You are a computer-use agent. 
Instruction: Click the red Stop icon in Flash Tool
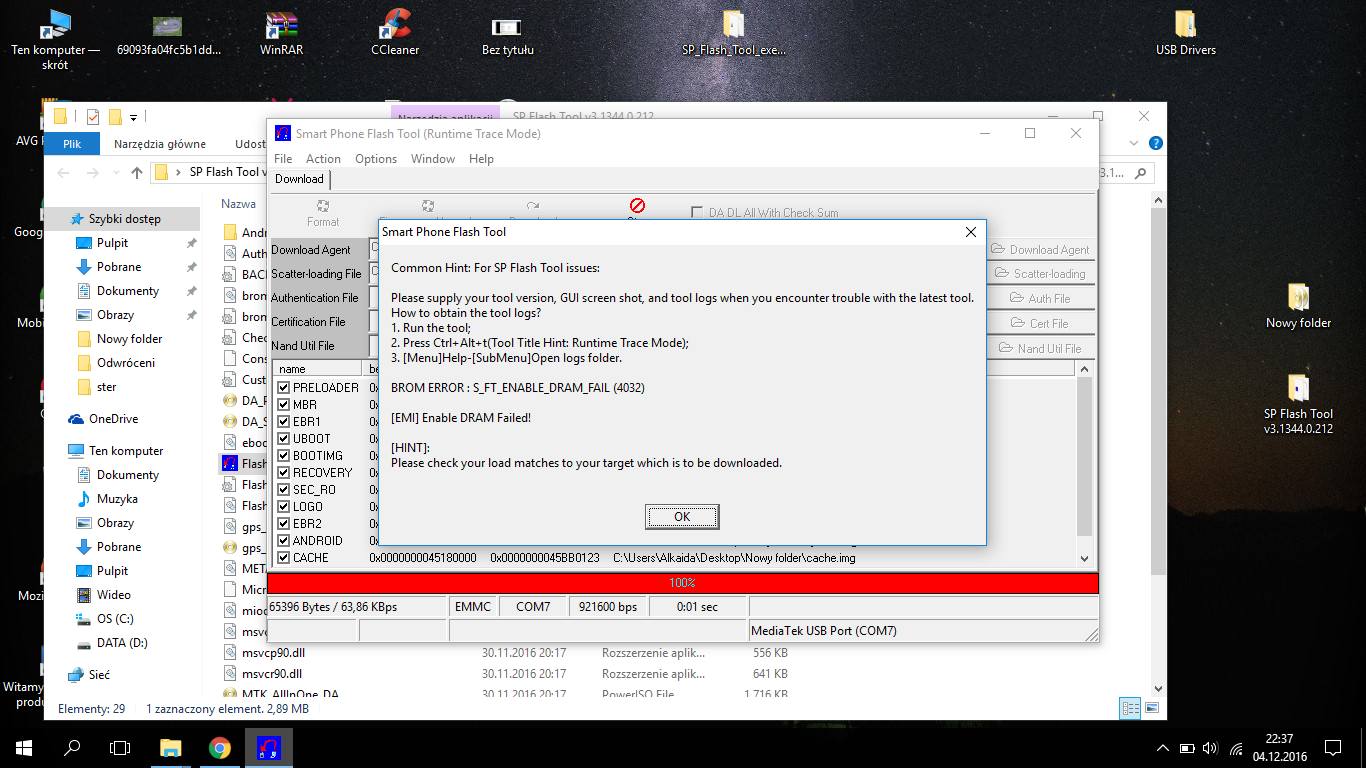637,206
